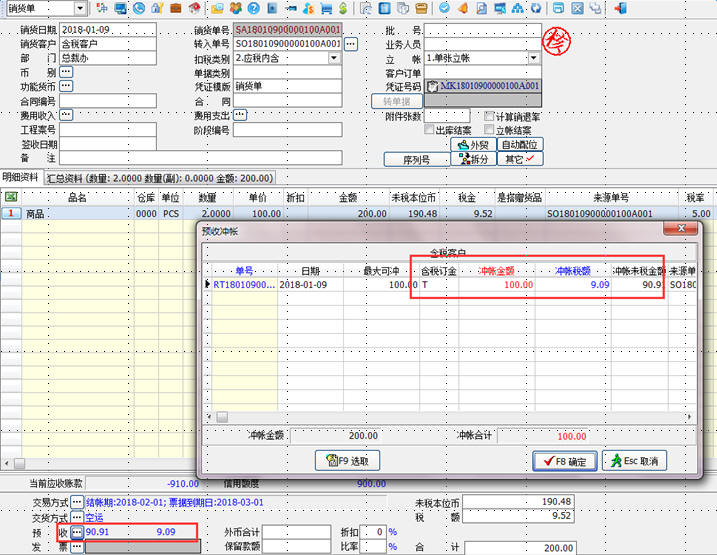Click the F8 确定 button

[565, 461]
